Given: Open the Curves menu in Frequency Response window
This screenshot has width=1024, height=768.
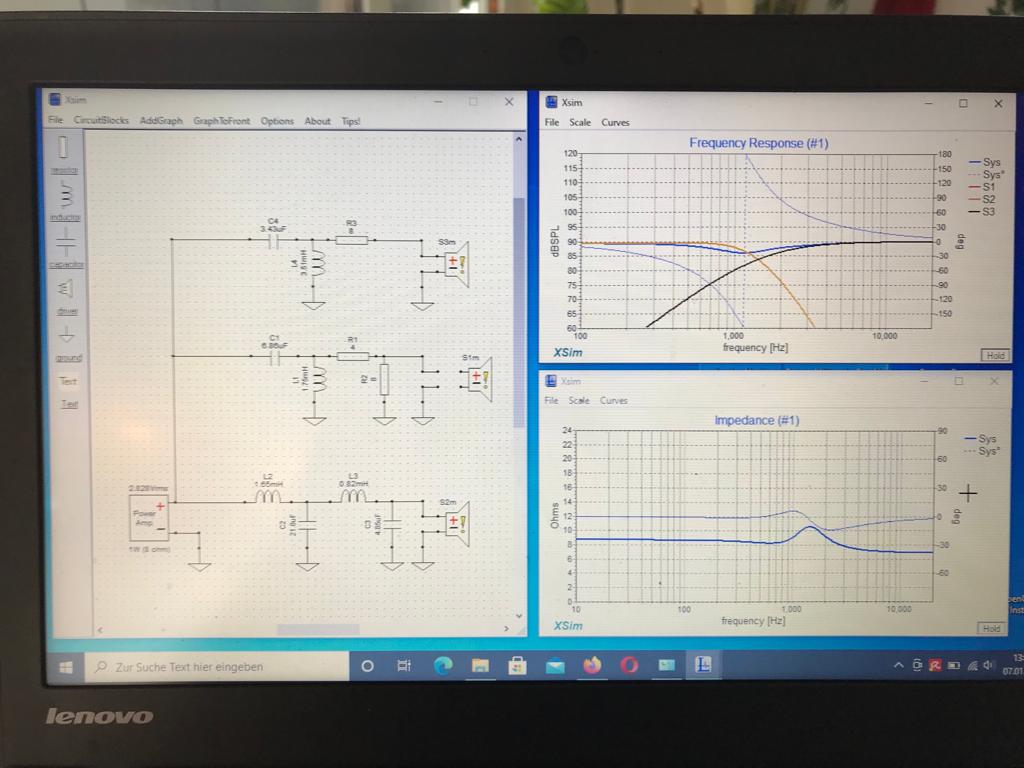Looking at the screenshot, I should [615, 123].
